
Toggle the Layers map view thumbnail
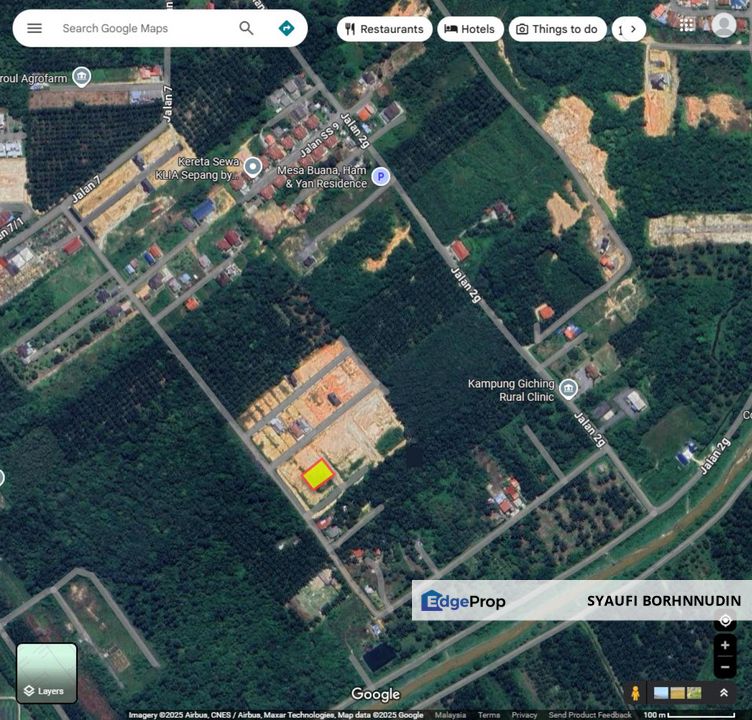[47, 673]
